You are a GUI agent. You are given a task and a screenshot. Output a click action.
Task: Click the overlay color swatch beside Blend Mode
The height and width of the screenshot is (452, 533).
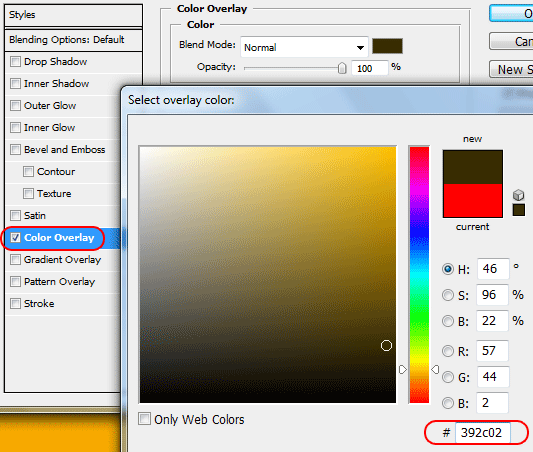point(387,46)
